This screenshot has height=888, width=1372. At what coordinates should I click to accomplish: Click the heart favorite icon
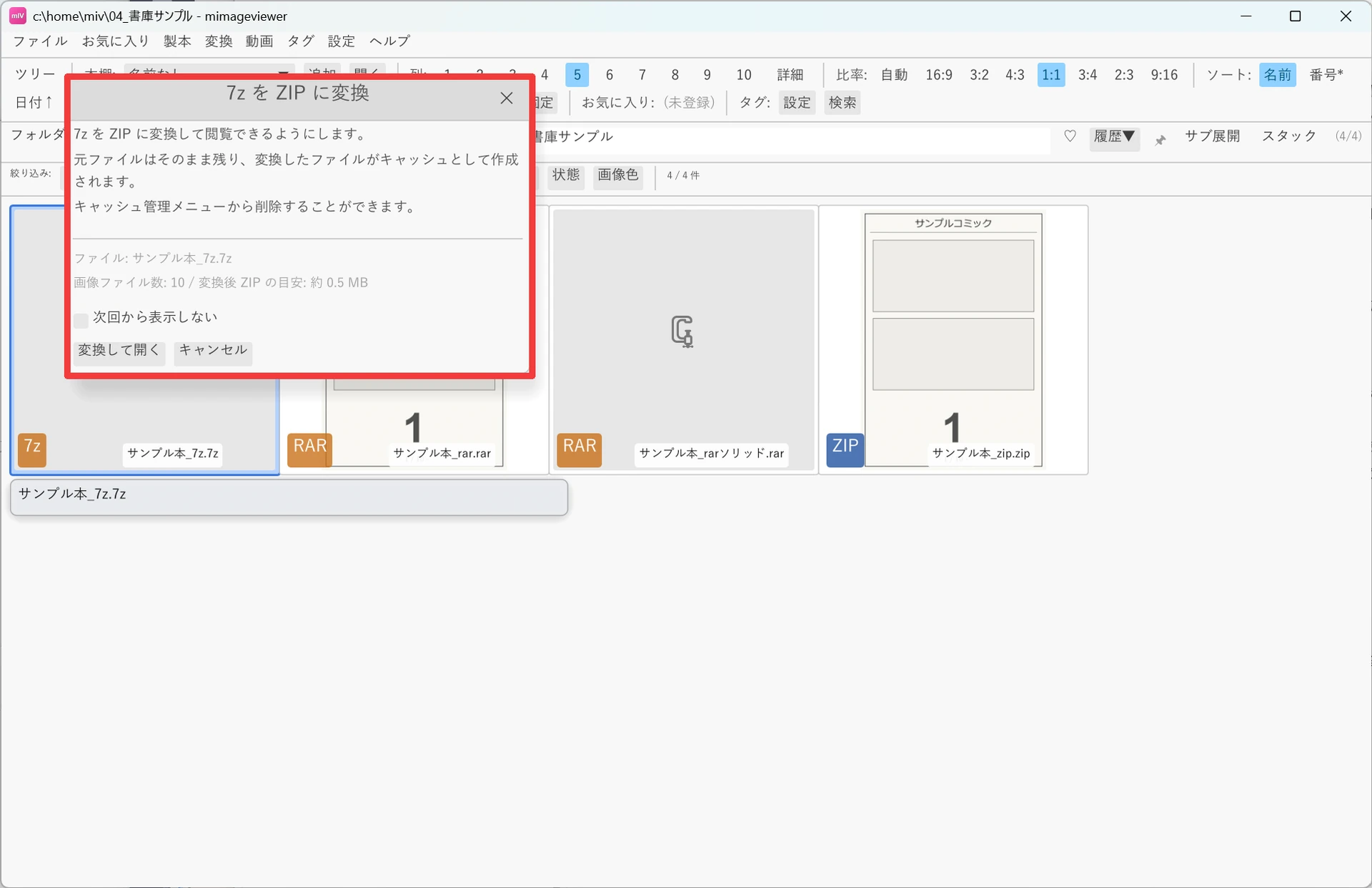pyautogui.click(x=1070, y=136)
